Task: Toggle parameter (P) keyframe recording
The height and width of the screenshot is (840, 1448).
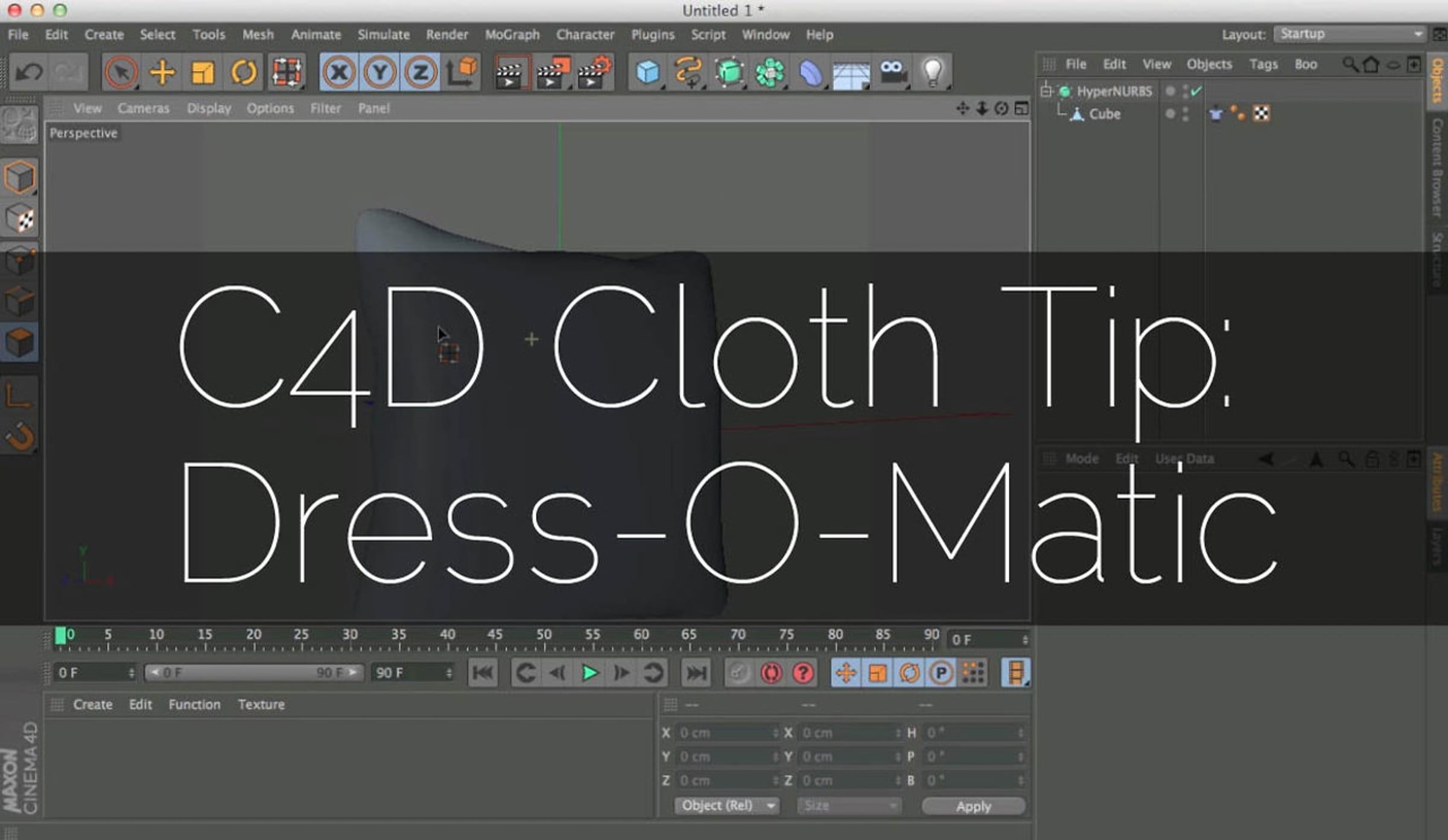Action: tap(941, 672)
